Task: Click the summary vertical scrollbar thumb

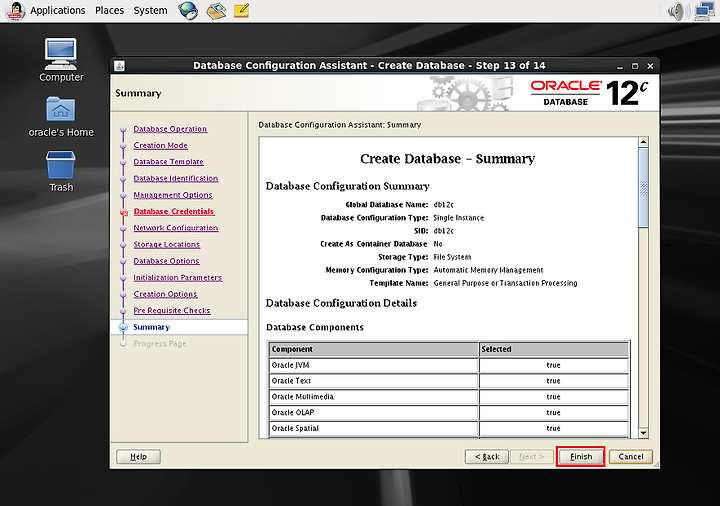Action: point(643,187)
